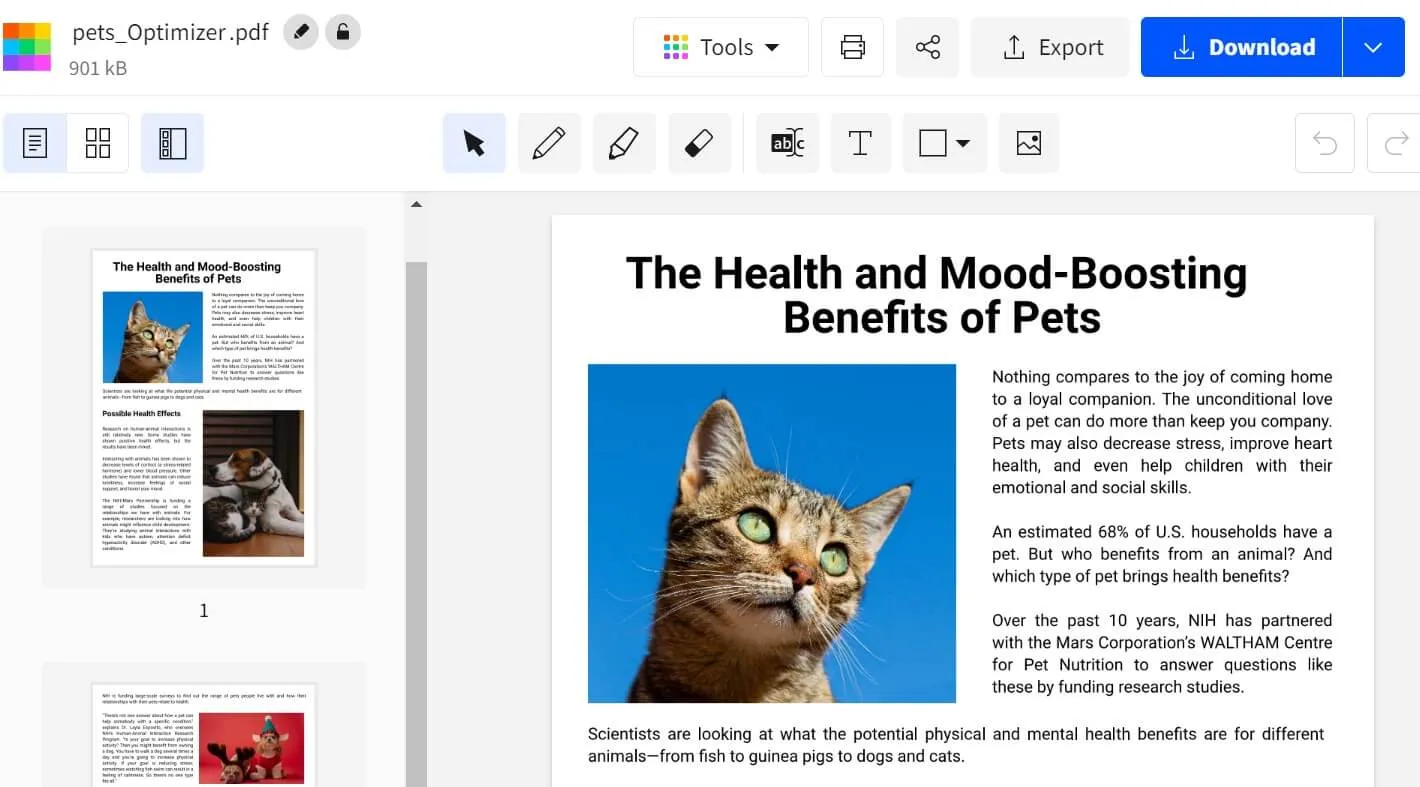Switch to grid thumbnail view

pyautogui.click(x=98, y=143)
